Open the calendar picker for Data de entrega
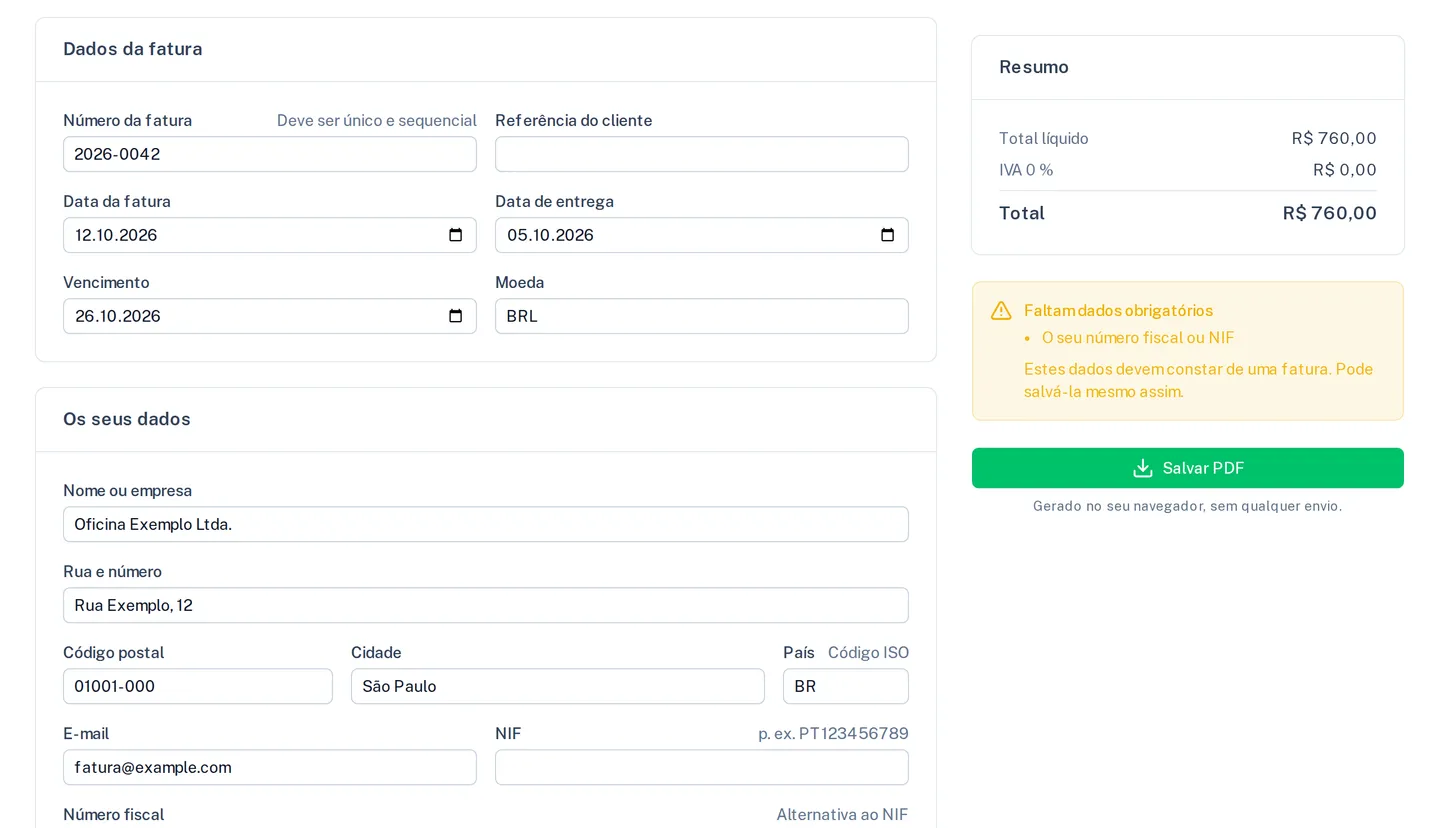The width and height of the screenshot is (1440, 828). 888,235
